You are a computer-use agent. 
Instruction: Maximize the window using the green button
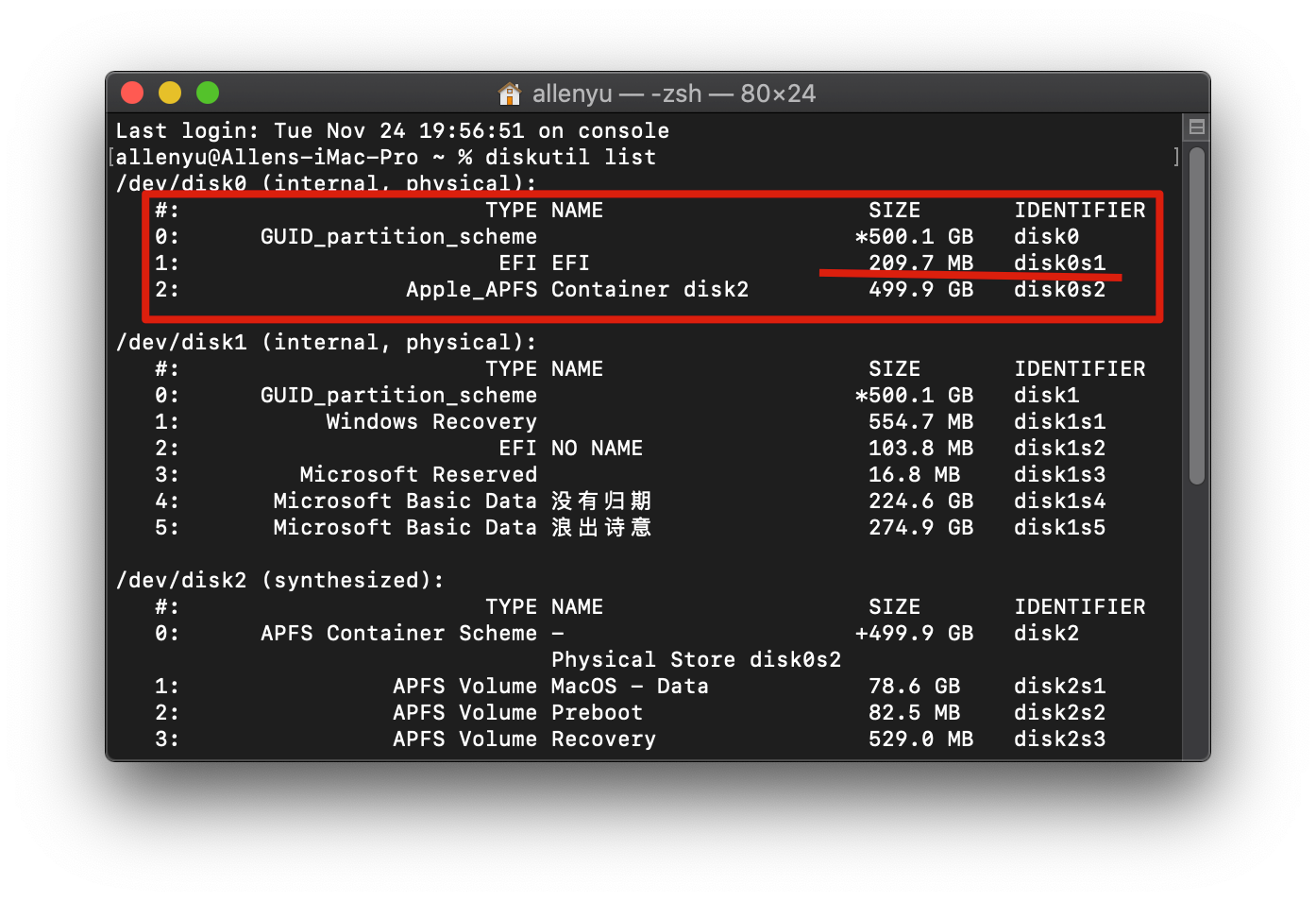point(208,93)
